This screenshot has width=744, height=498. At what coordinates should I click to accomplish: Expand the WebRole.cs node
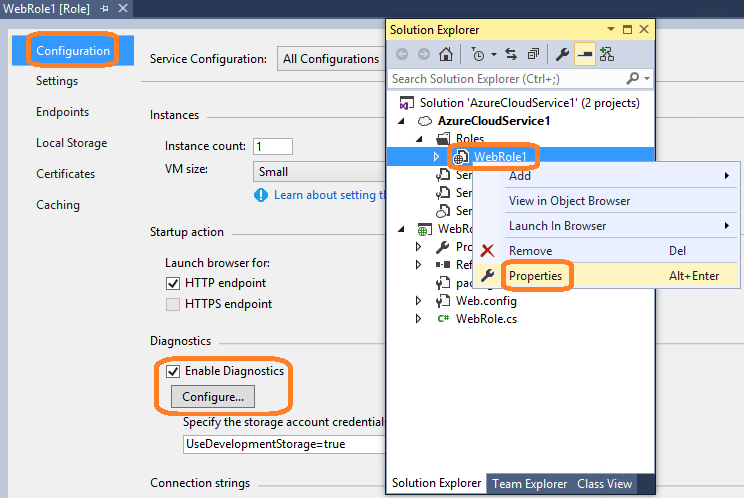click(x=418, y=319)
